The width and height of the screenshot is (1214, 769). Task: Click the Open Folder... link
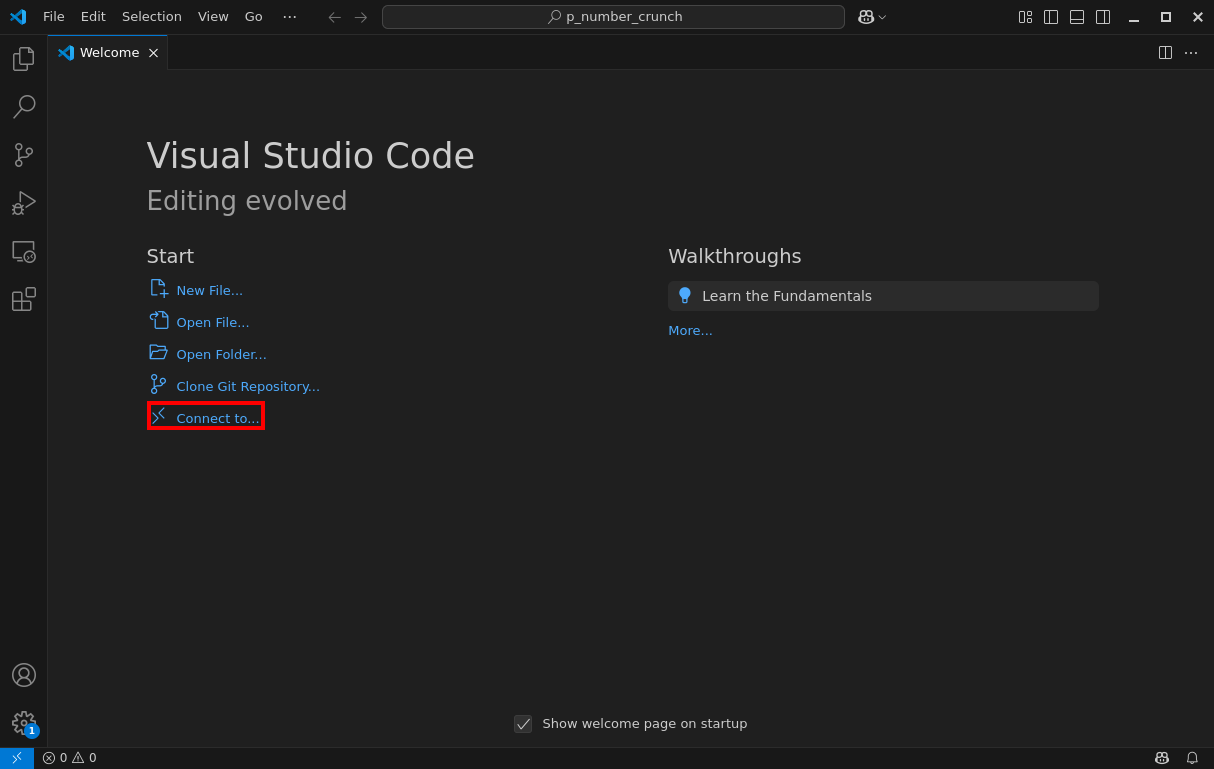[221, 354]
